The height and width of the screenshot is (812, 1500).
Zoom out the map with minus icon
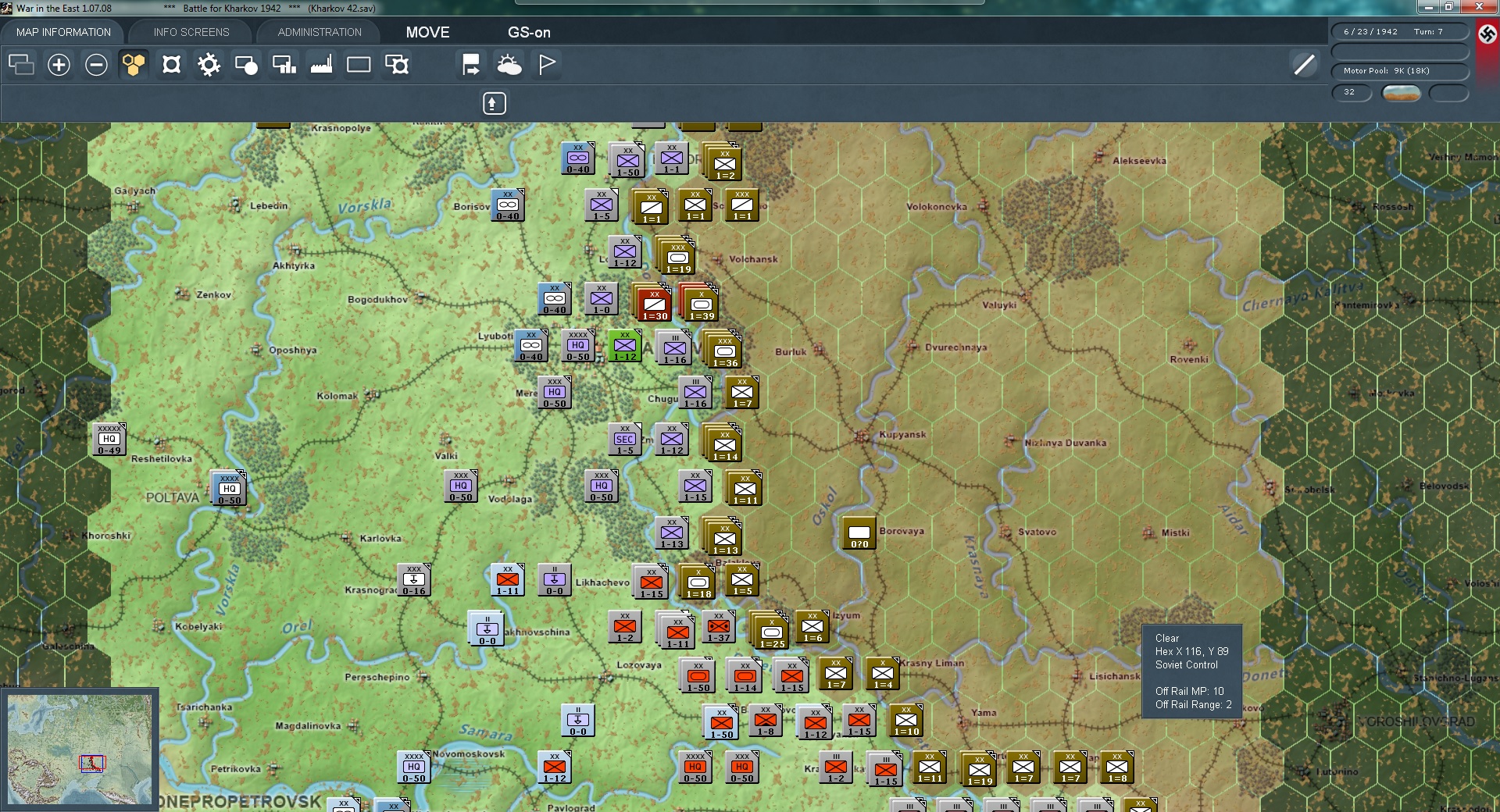pyautogui.click(x=96, y=64)
